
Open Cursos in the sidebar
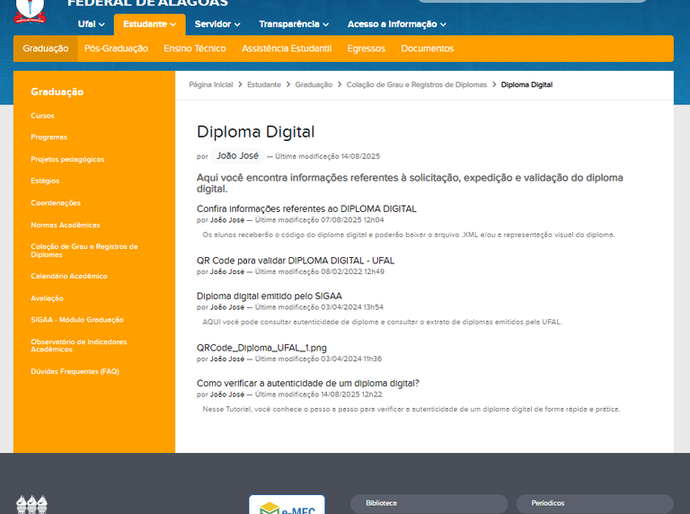tap(42, 116)
